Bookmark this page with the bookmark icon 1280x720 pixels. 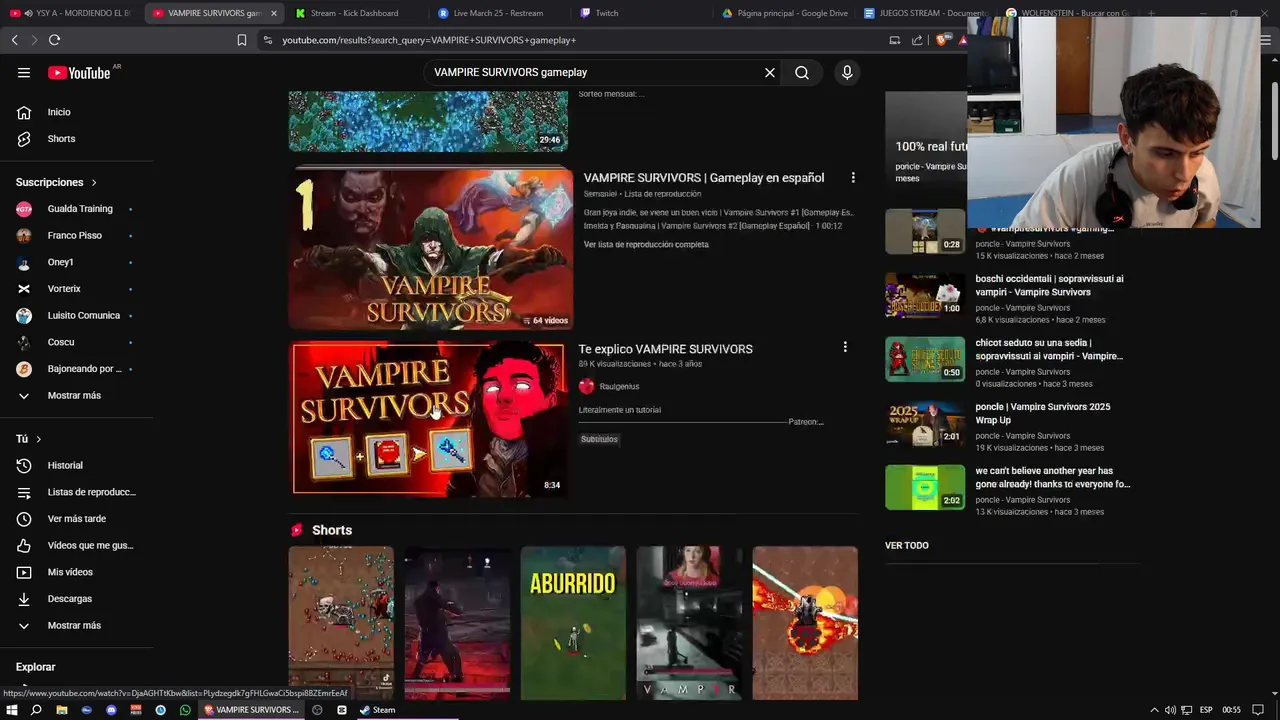tap(241, 40)
